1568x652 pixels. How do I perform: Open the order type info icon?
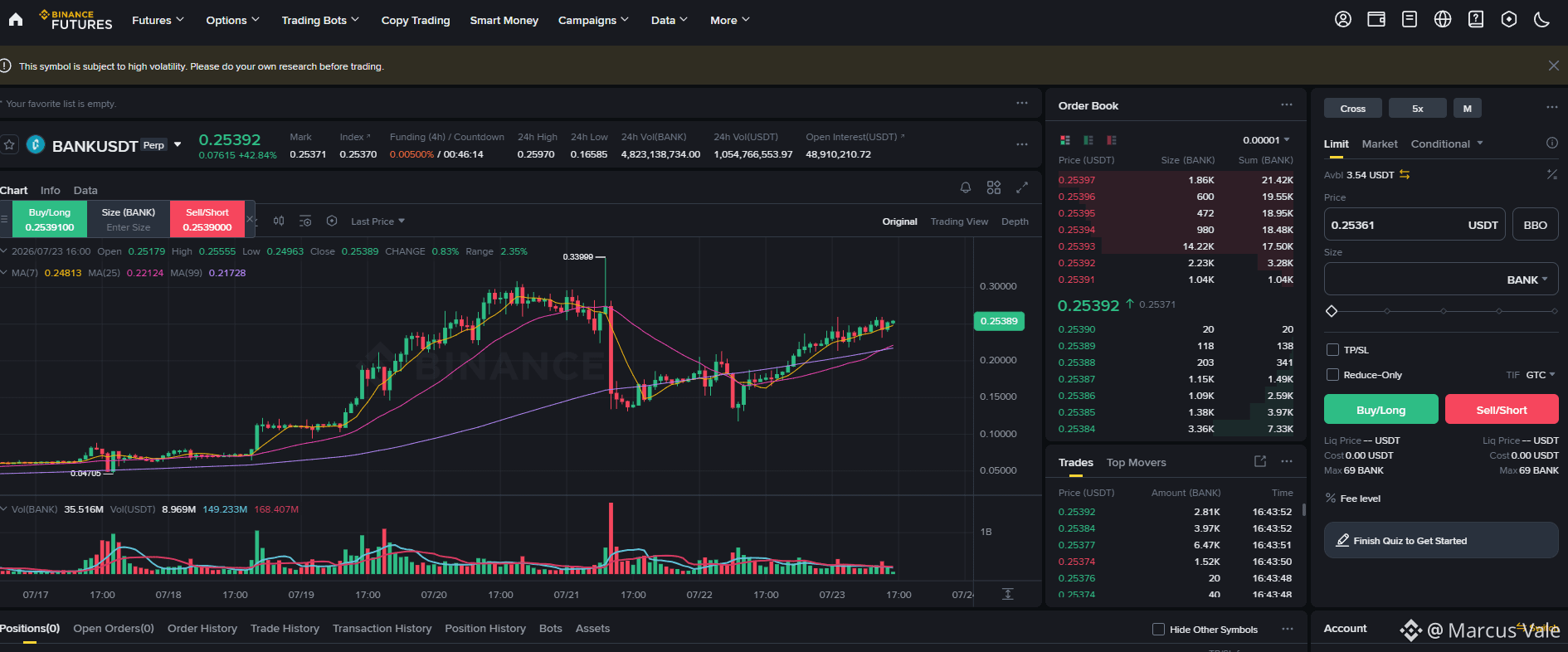tap(1552, 143)
